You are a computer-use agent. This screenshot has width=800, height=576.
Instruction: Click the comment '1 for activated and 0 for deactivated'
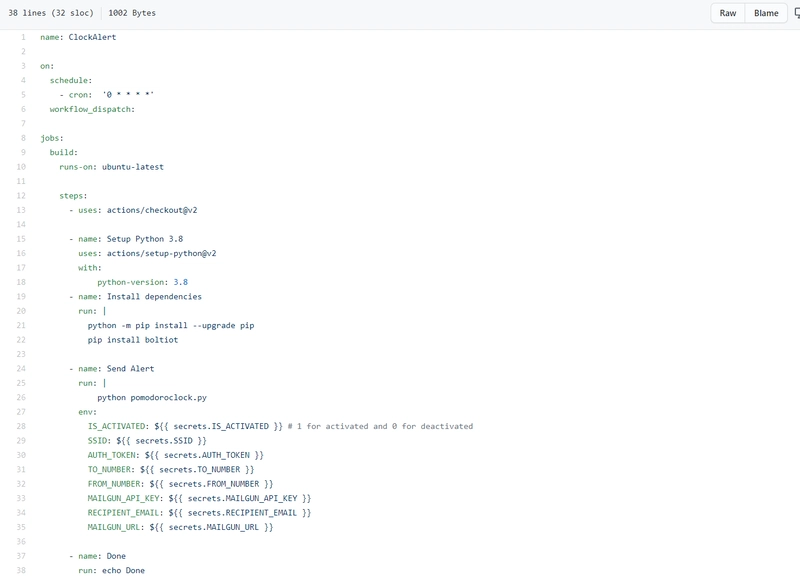pyautogui.click(x=385, y=427)
